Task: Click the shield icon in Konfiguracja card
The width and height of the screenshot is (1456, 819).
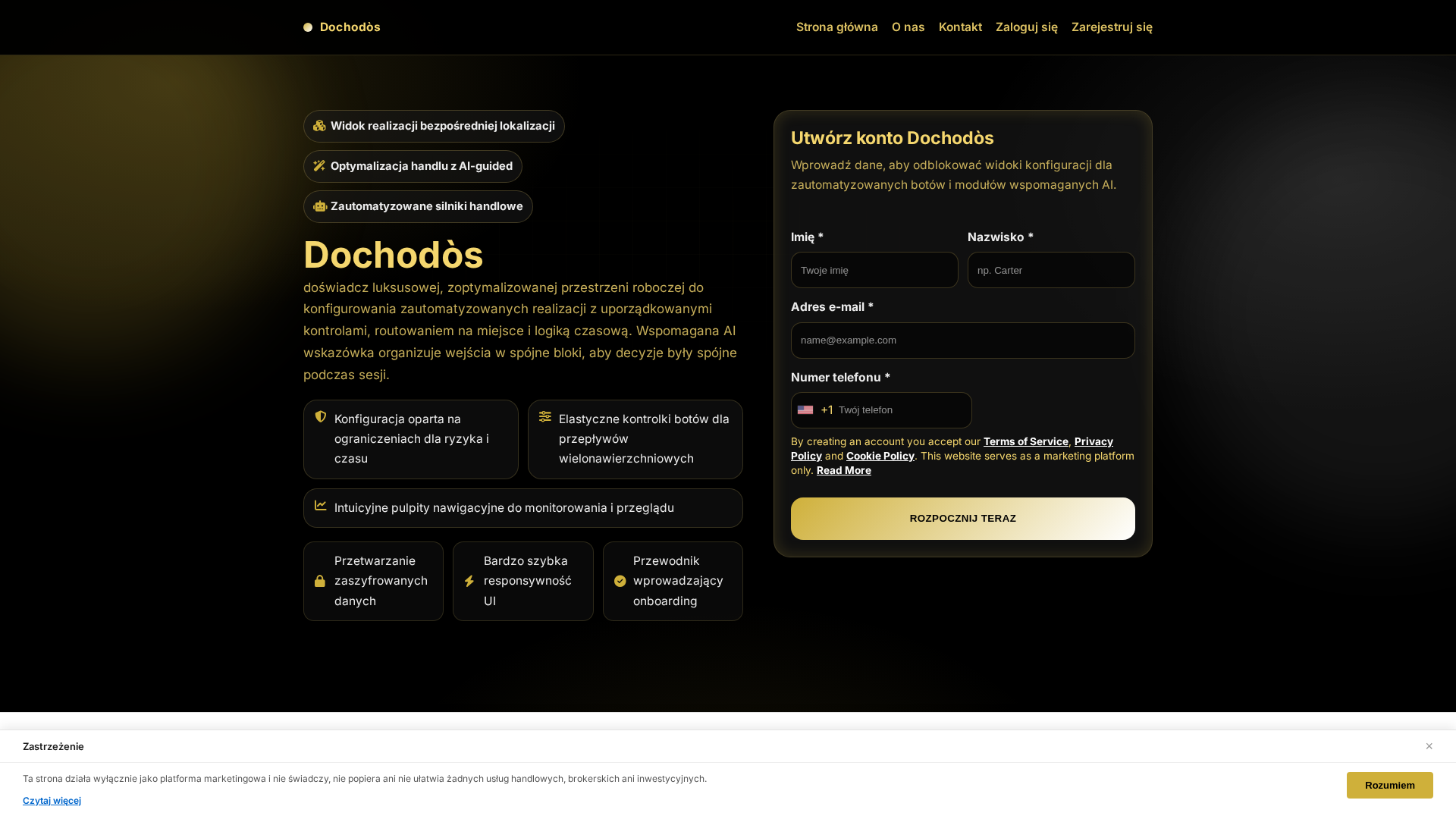Action: click(321, 416)
